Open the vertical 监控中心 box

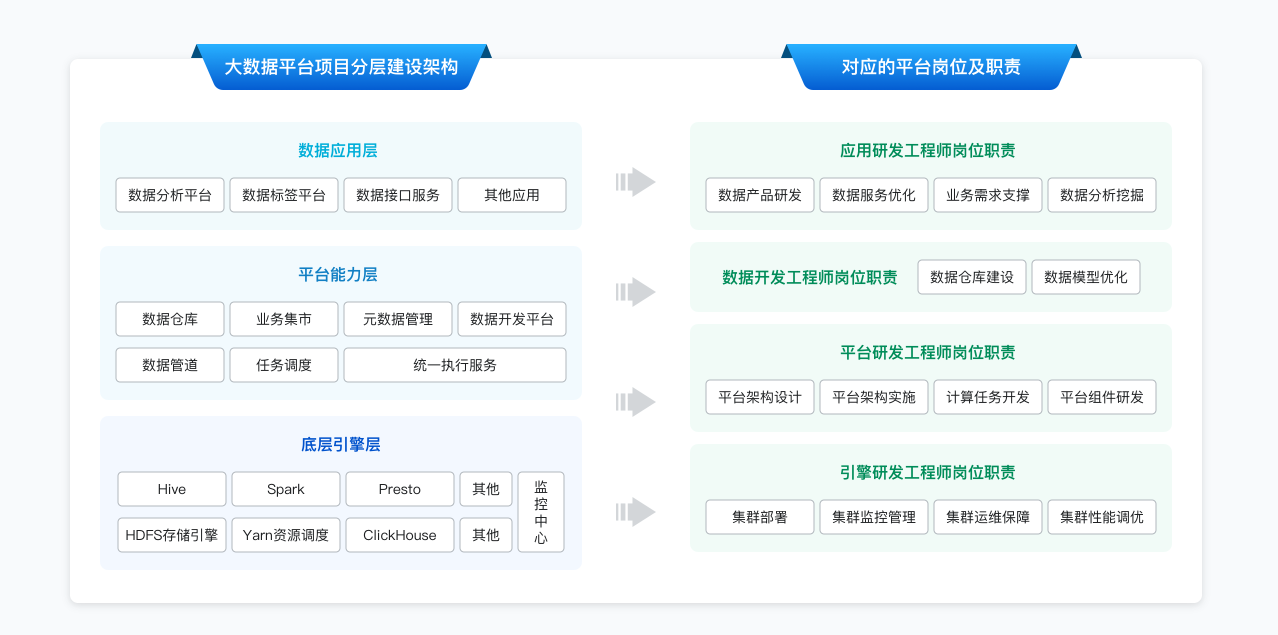541,512
